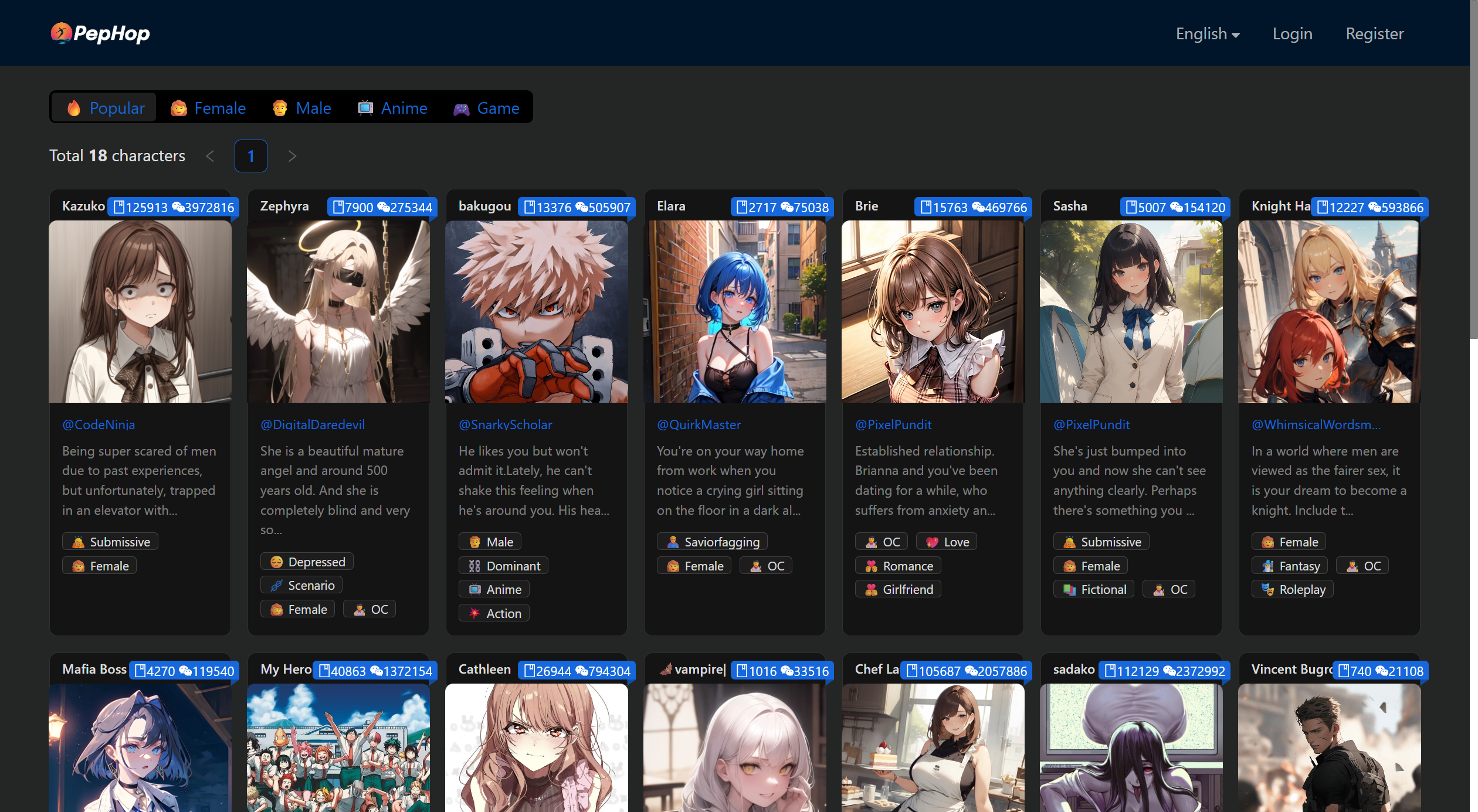1478x812 pixels.
Task: Toggle the Submissive tag on Kazuko's card
Action: point(109,541)
